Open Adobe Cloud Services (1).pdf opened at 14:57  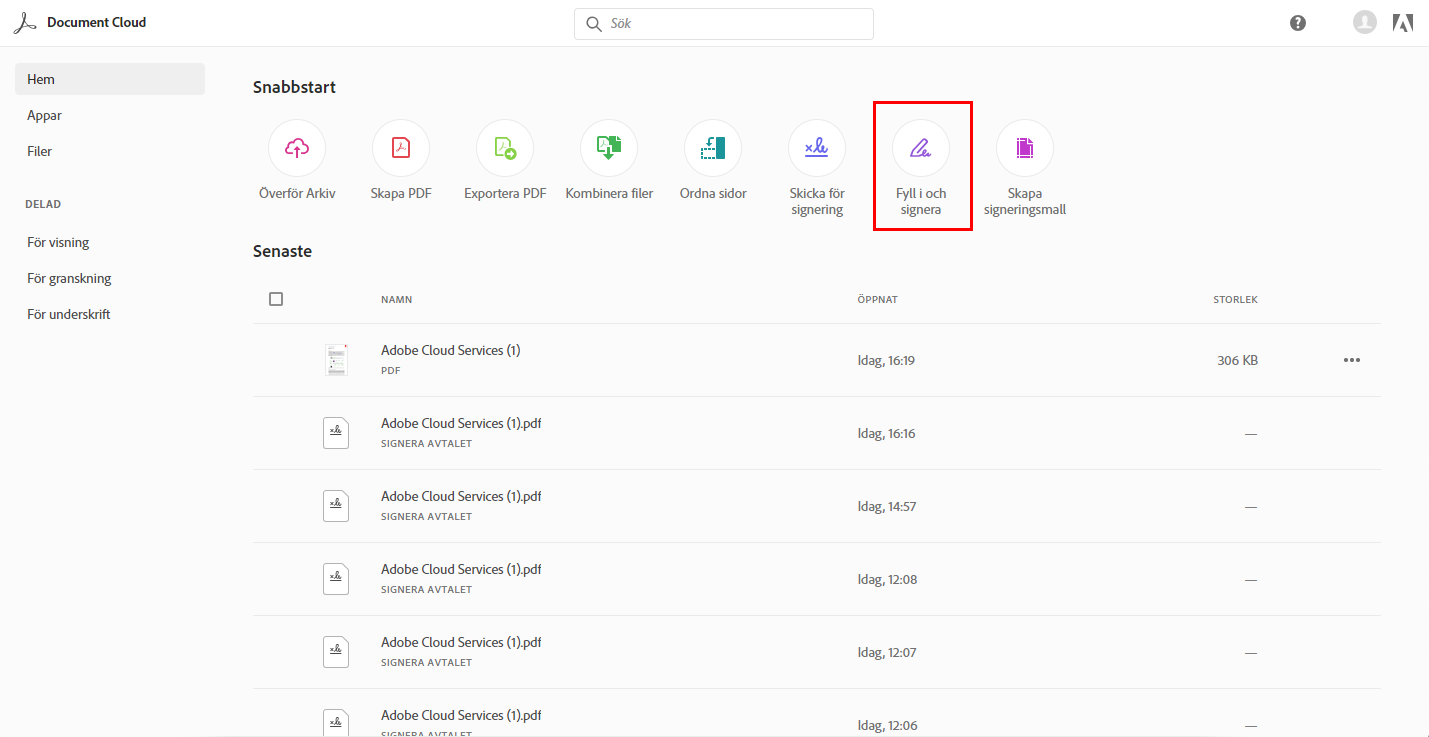461,497
